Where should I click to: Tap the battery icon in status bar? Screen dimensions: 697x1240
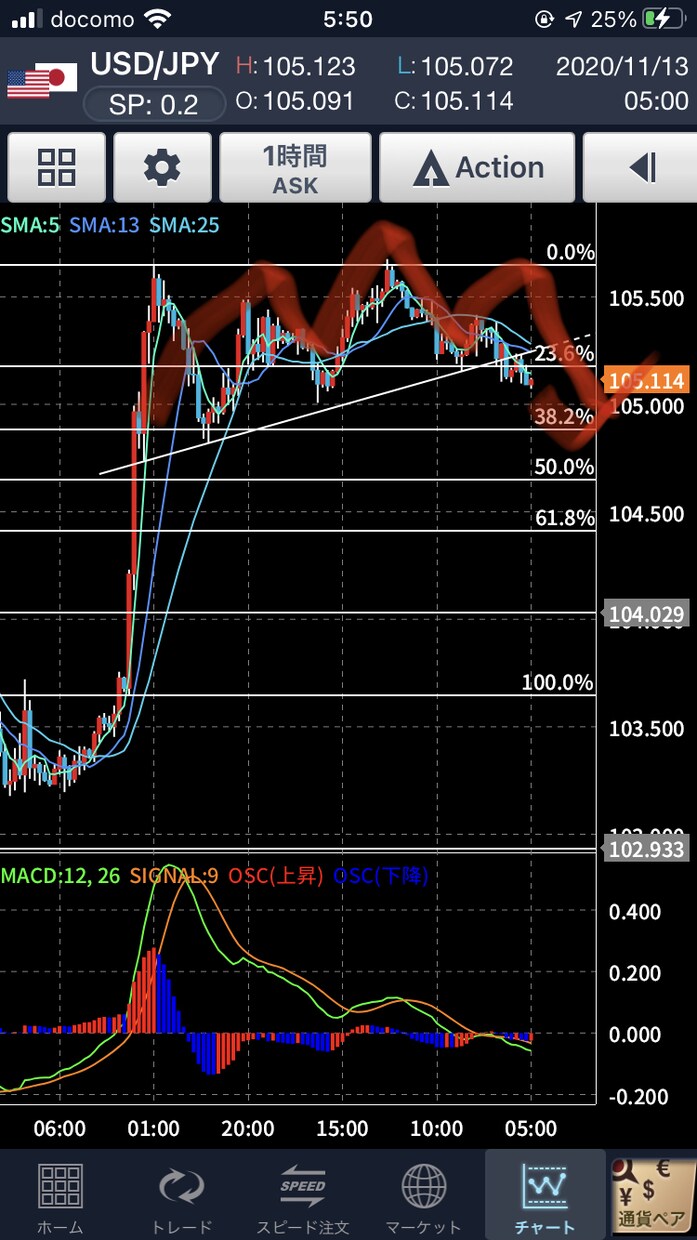(663, 19)
